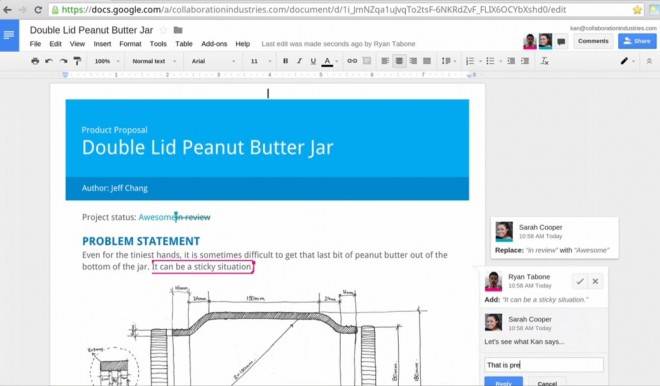Open the text color picker
Image resolution: width=660 pixels, height=386 pixels.
tap(327, 61)
